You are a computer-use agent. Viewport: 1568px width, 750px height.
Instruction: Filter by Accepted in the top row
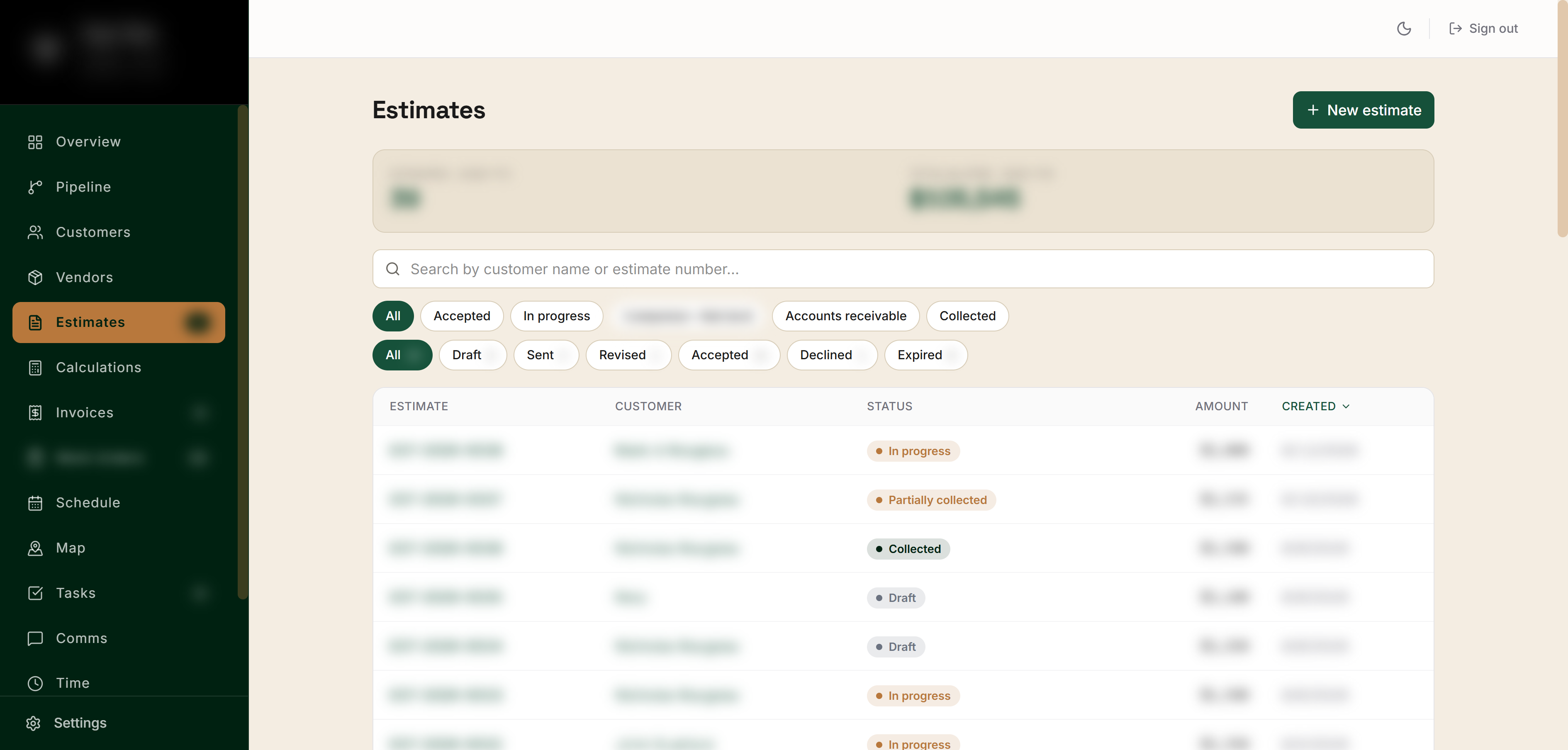[x=461, y=316]
